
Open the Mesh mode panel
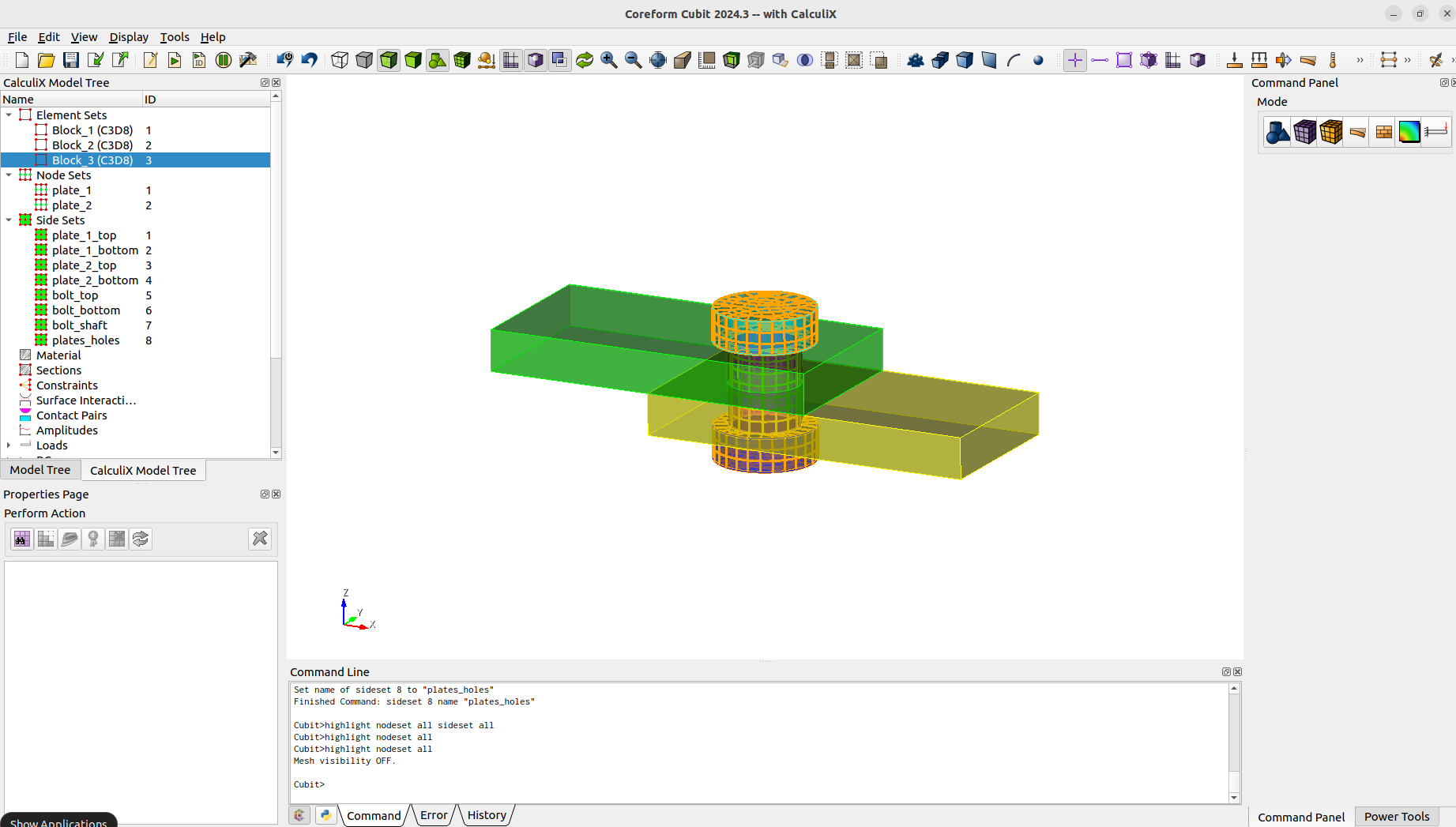point(1304,132)
